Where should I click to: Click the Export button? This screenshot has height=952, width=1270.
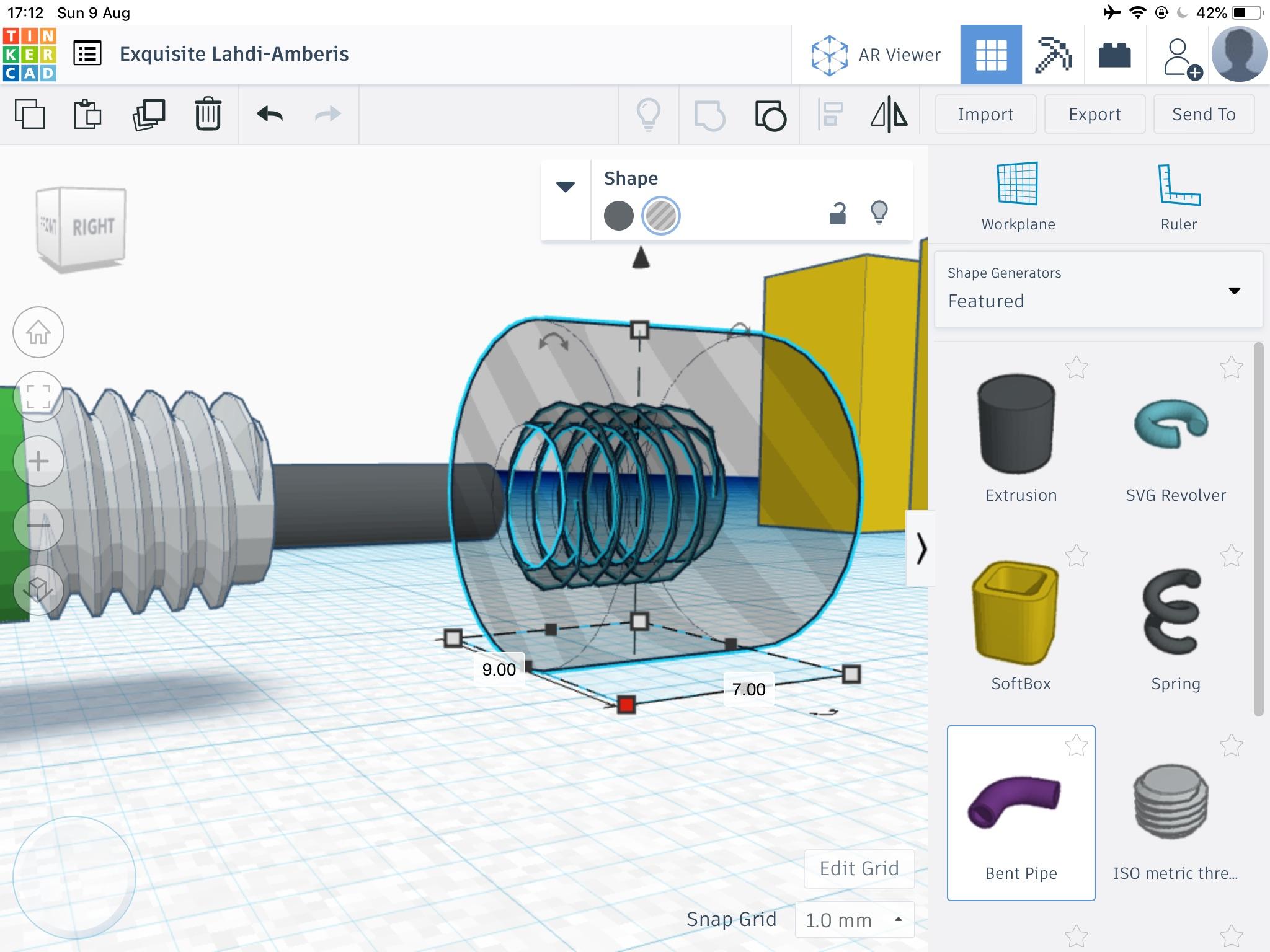[1095, 115]
